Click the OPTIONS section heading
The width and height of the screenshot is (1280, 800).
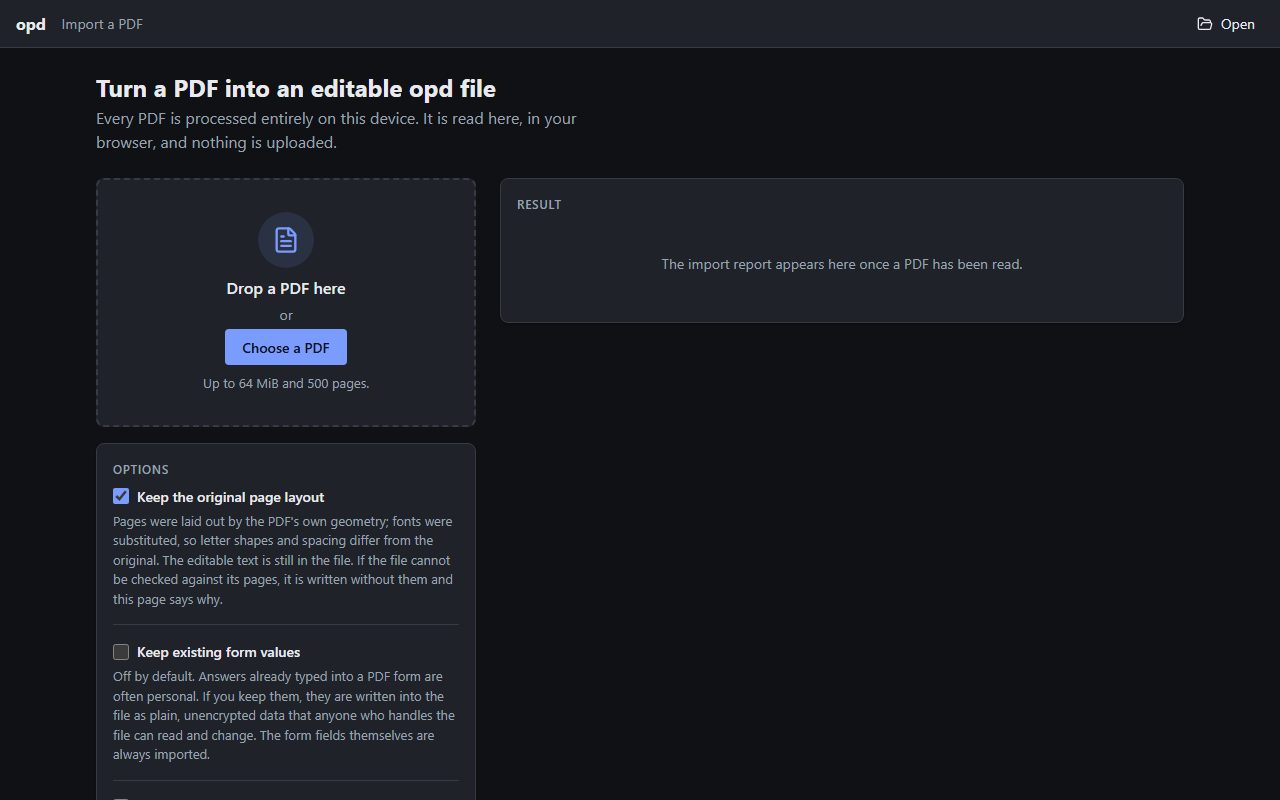141,469
